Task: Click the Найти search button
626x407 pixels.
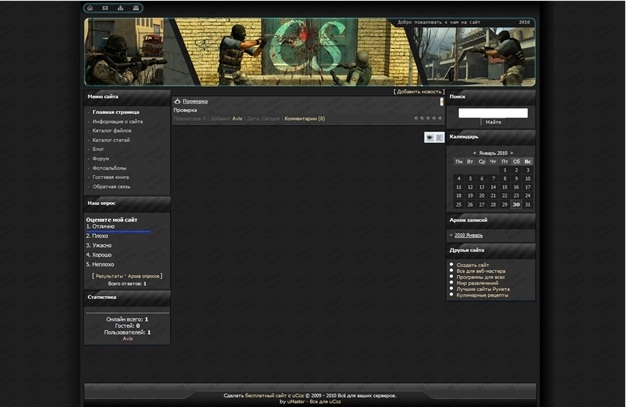Action: point(493,122)
